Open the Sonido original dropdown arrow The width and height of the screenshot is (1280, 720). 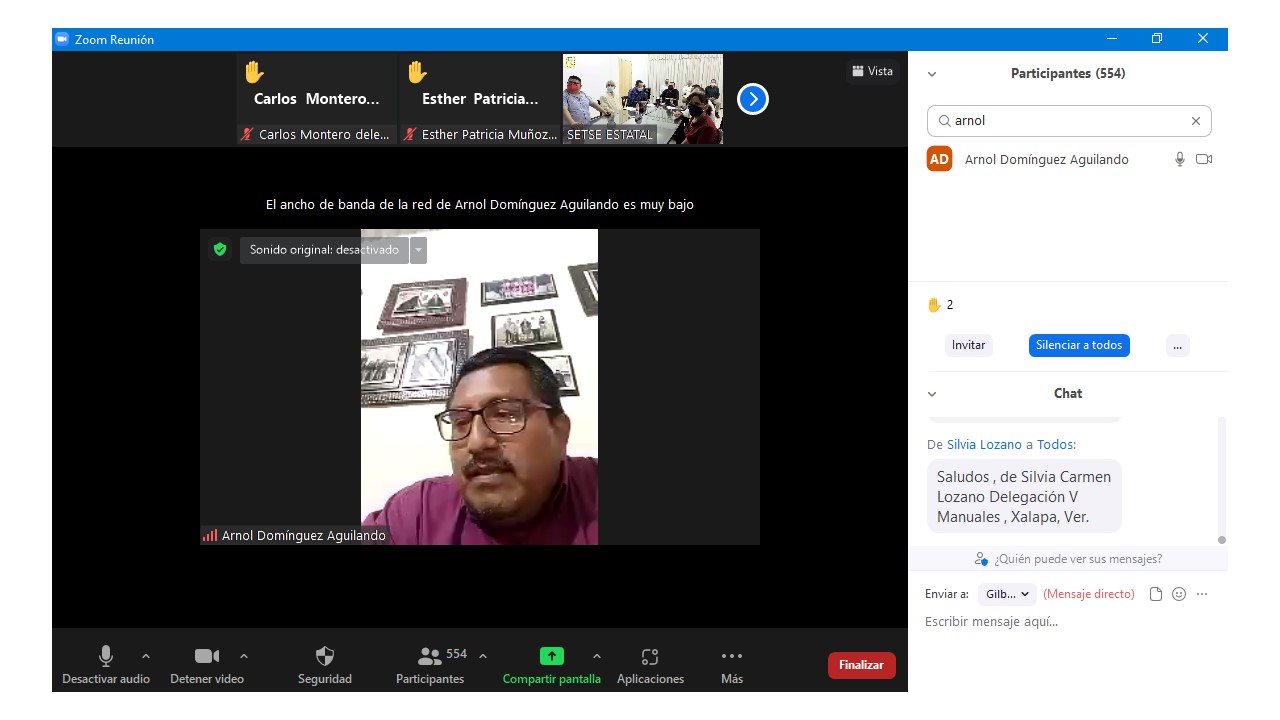(x=418, y=250)
